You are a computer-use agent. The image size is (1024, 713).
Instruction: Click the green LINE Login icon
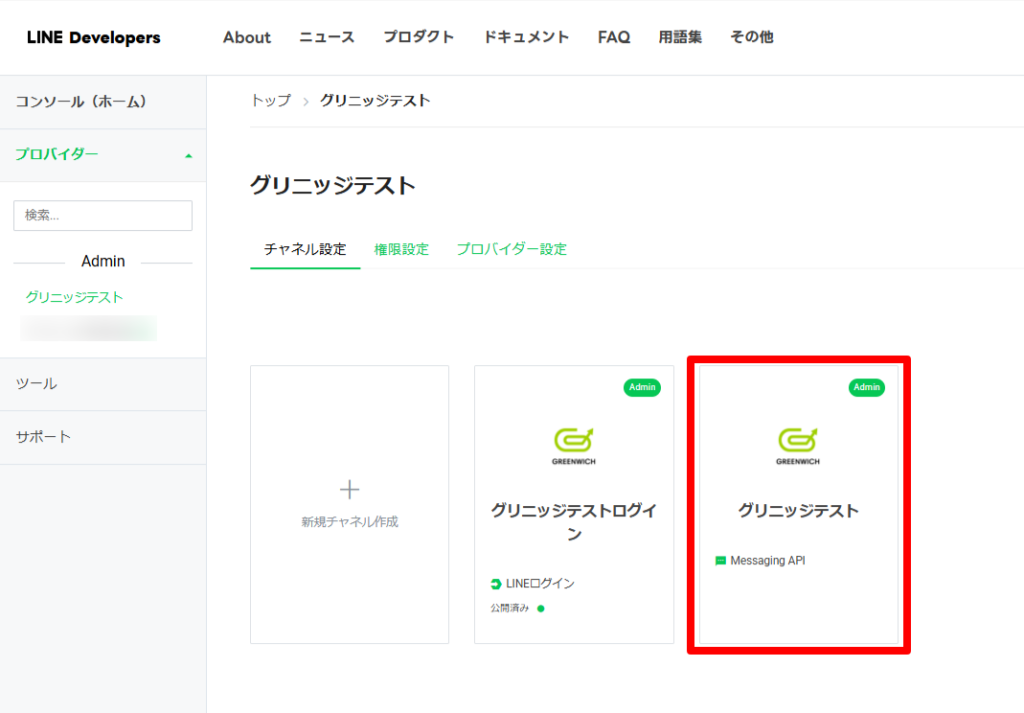pos(496,584)
